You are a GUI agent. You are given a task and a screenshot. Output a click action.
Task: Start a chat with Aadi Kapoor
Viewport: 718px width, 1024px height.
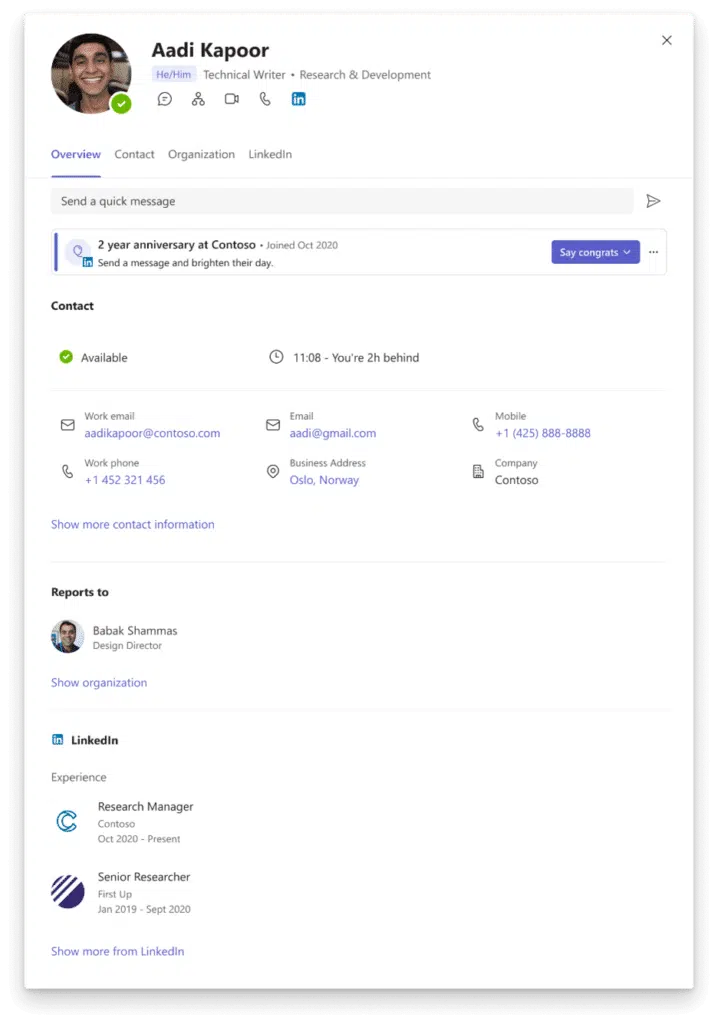click(x=165, y=99)
